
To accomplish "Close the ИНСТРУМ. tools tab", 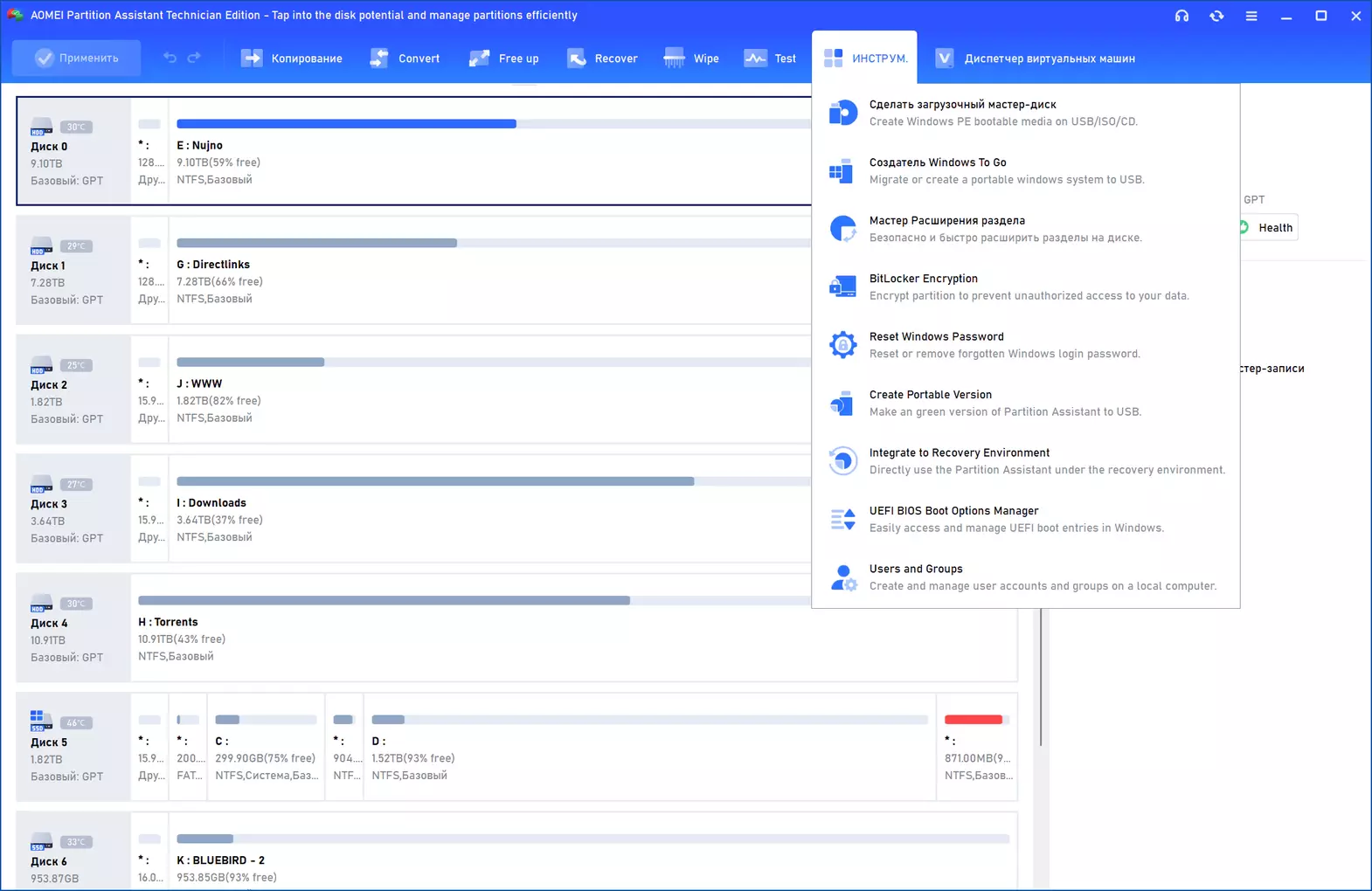I will pyautogui.click(x=864, y=58).
